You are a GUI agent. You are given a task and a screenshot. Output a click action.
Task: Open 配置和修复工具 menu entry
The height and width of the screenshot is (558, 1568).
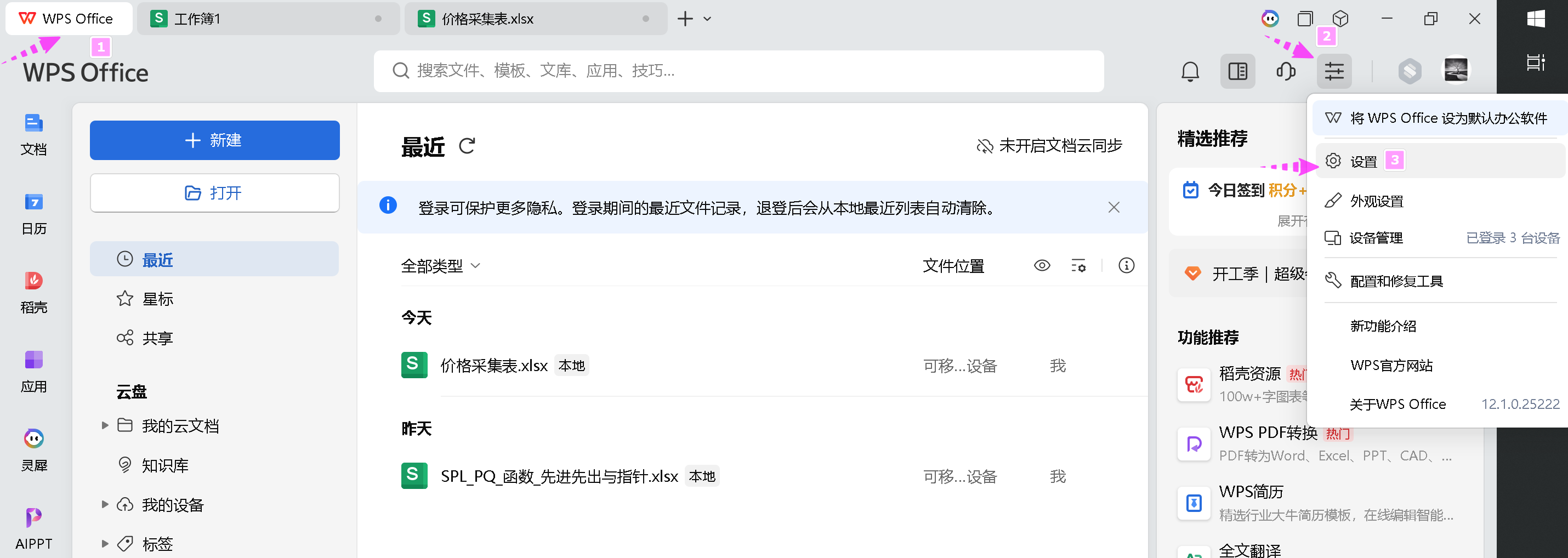1440,281
